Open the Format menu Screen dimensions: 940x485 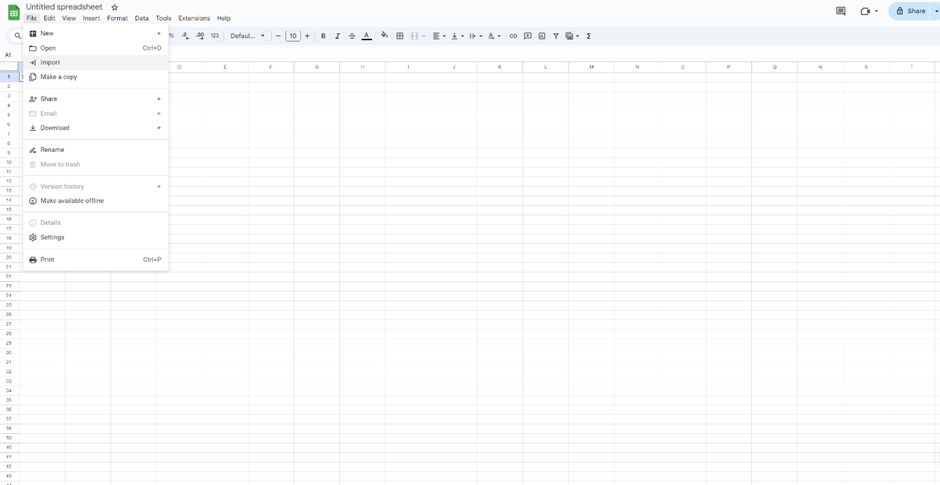point(117,19)
